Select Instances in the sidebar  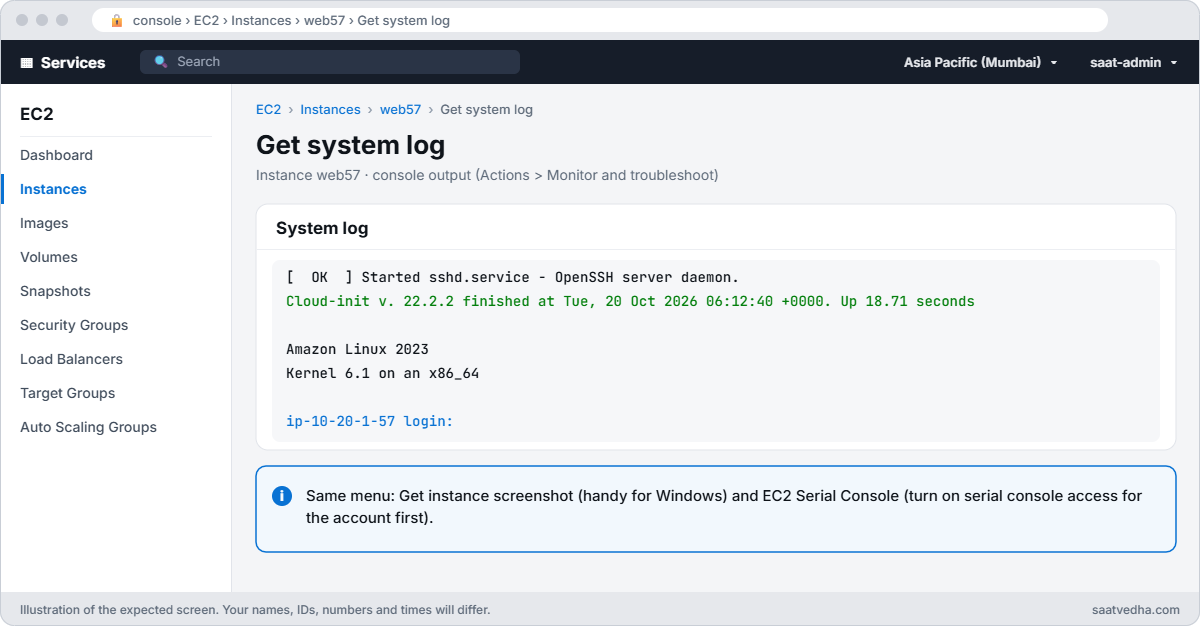point(53,189)
